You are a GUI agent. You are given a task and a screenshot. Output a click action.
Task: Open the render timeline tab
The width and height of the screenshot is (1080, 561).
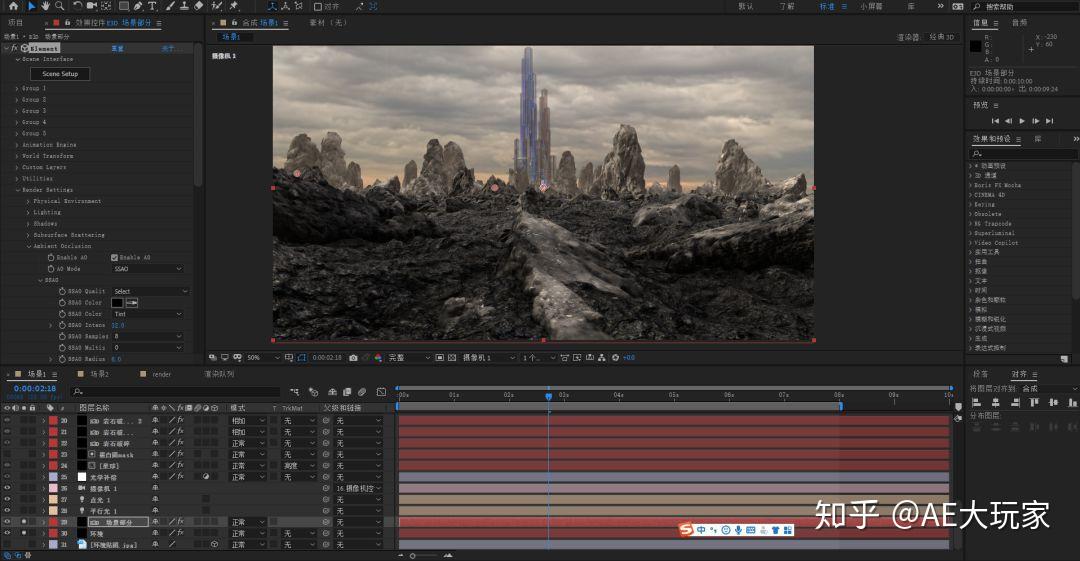point(161,374)
